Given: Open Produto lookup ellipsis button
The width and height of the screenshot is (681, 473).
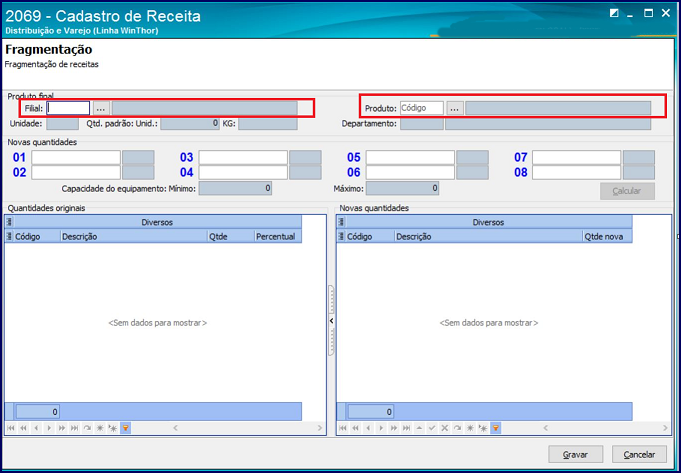Looking at the screenshot, I should click(454, 108).
